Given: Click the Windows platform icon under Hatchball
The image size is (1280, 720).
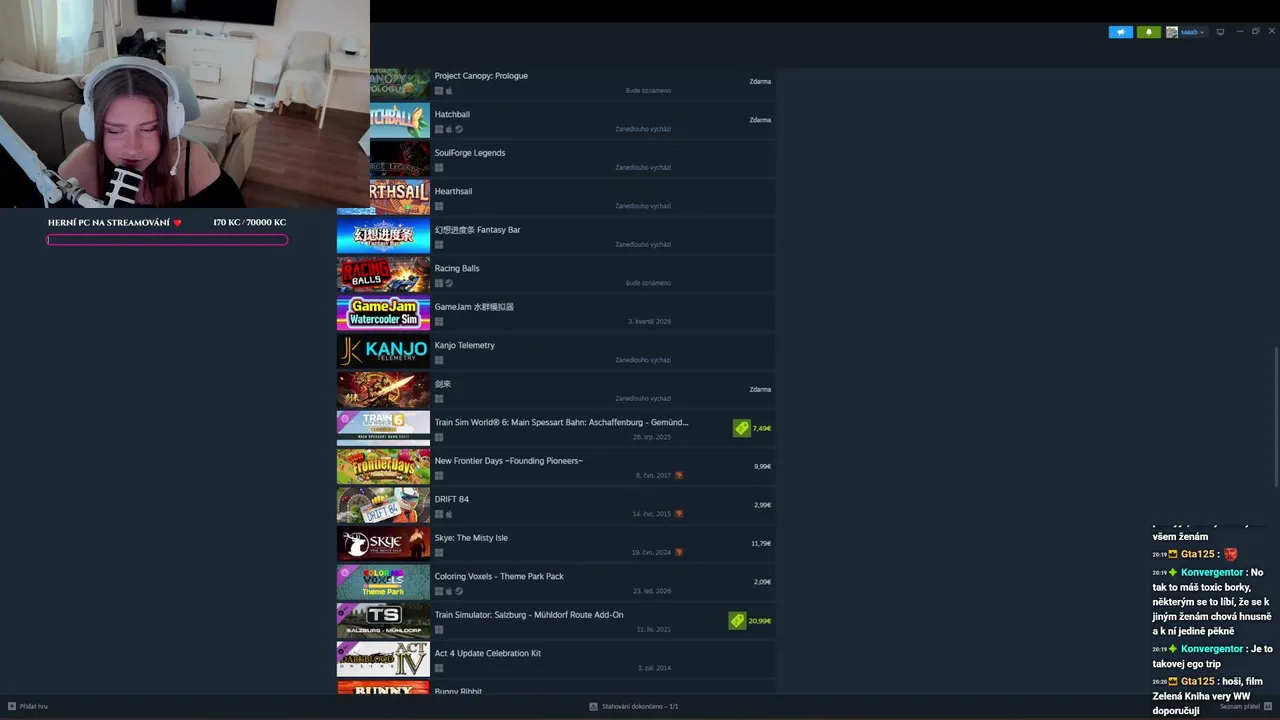Looking at the screenshot, I should point(438,129).
